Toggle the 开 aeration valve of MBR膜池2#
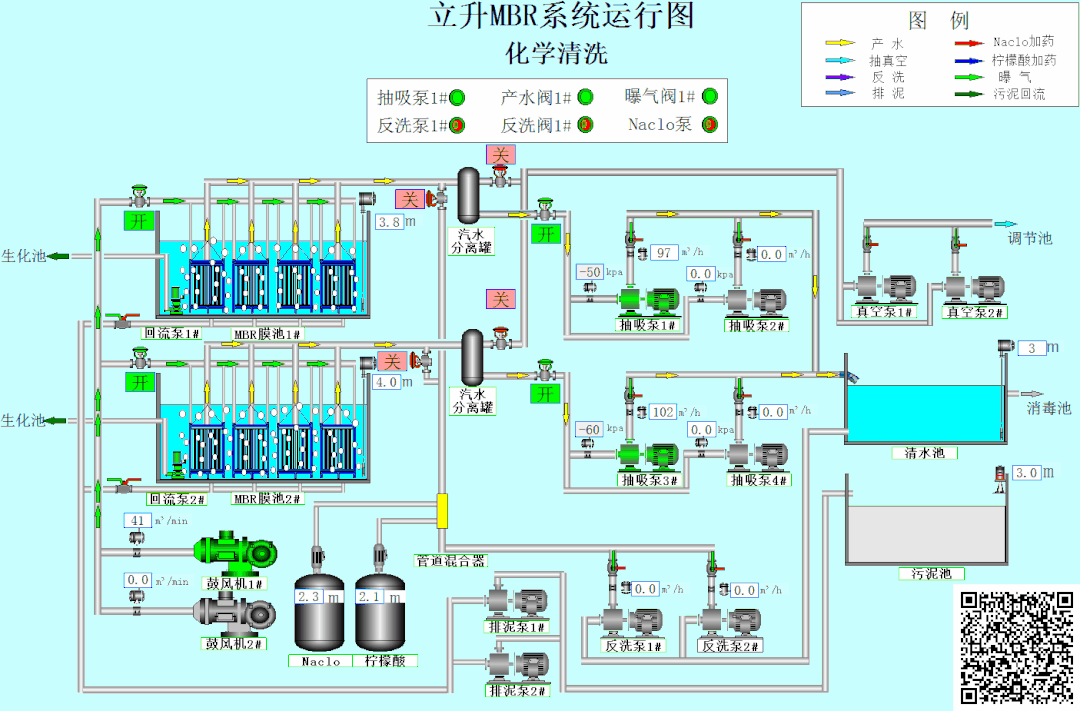The height and width of the screenshot is (711, 1080). (140, 382)
